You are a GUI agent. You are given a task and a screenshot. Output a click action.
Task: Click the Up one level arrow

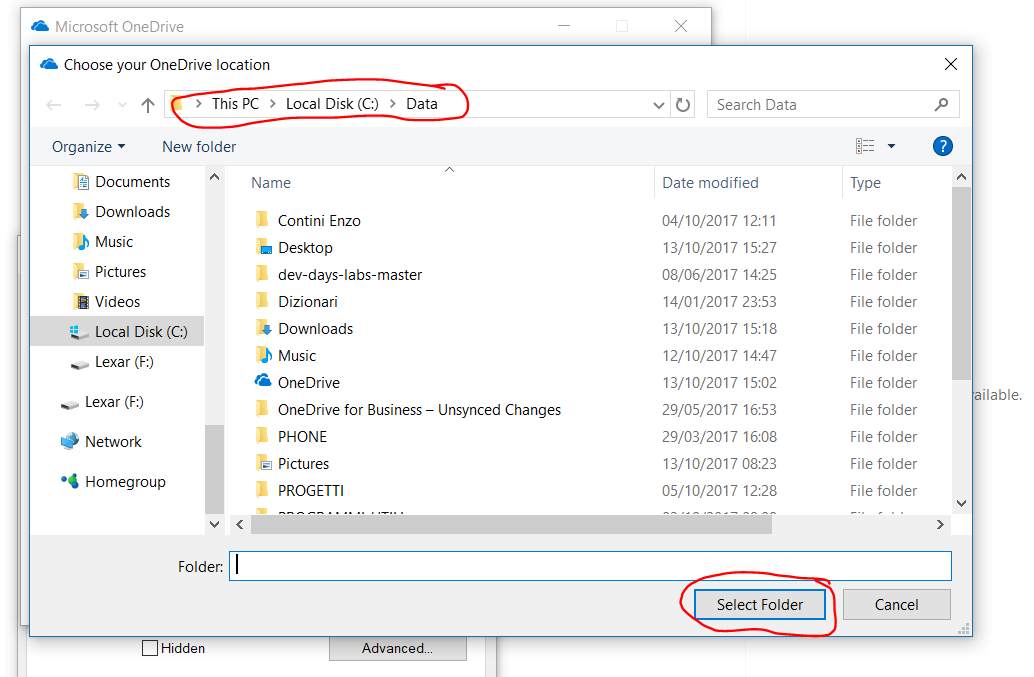[x=148, y=105]
